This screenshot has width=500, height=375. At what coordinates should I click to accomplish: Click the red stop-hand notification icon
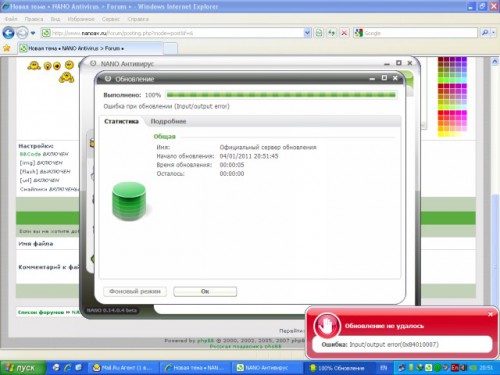point(327,325)
